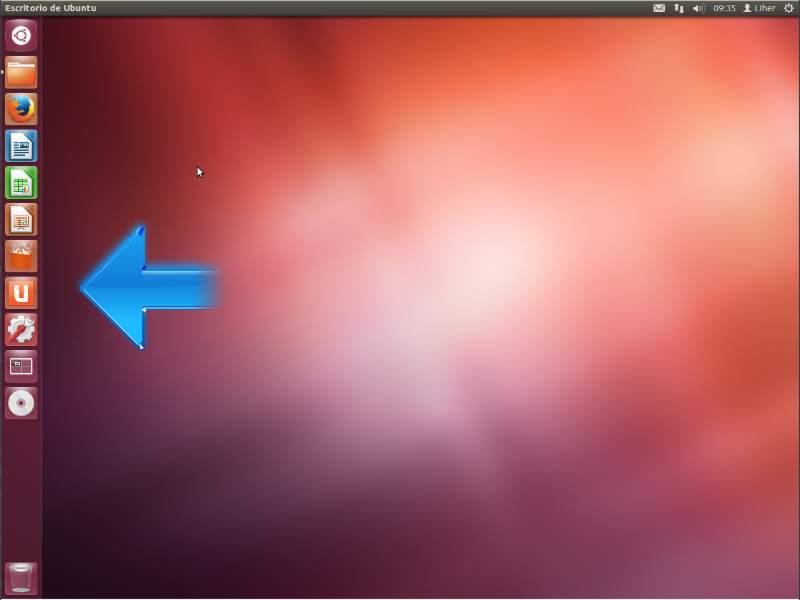Open the Workspace Switcher icon

coord(21,366)
